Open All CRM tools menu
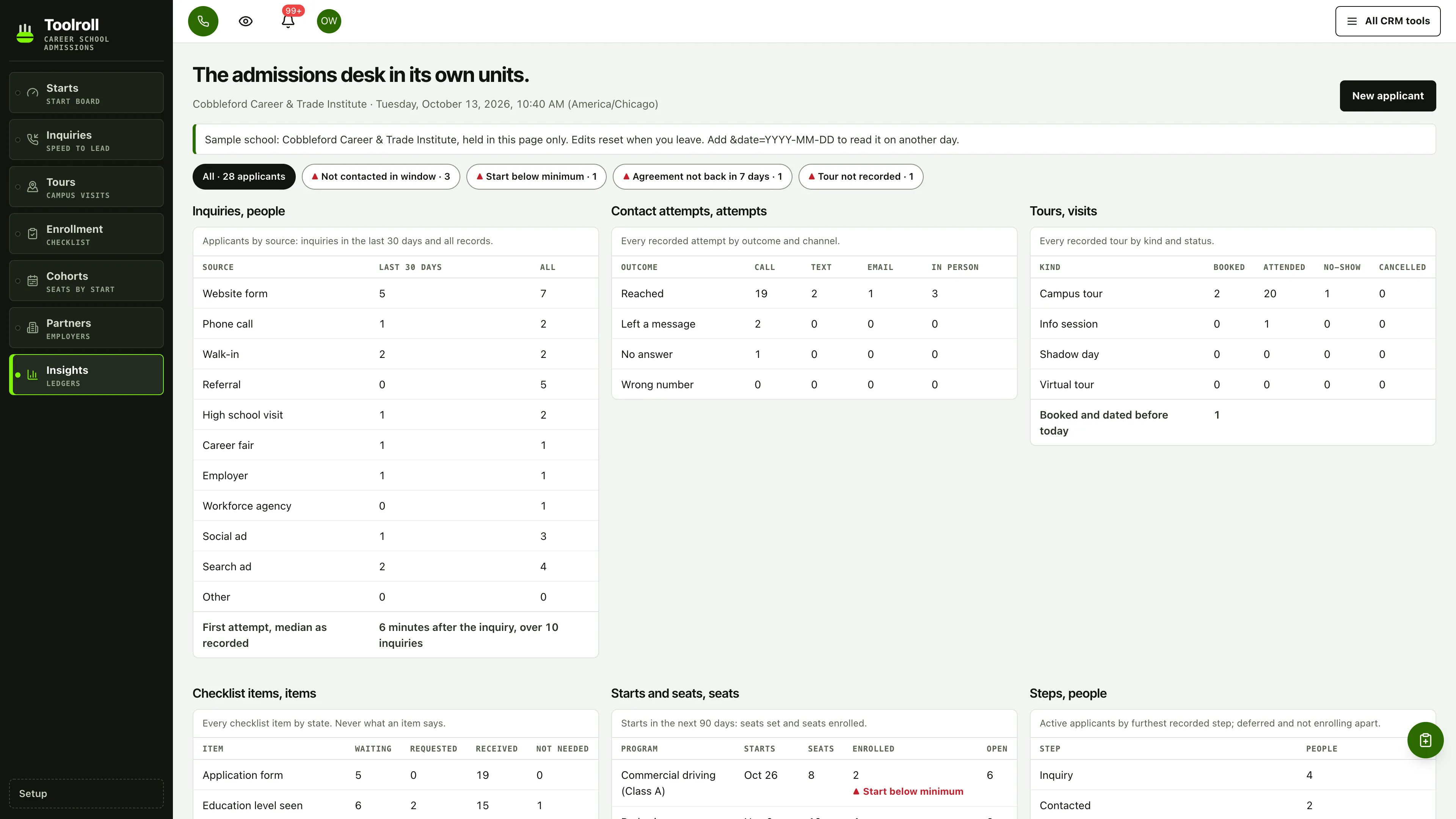The width and height of the screenshot is (1456, 819). (x=1388, y=21)
